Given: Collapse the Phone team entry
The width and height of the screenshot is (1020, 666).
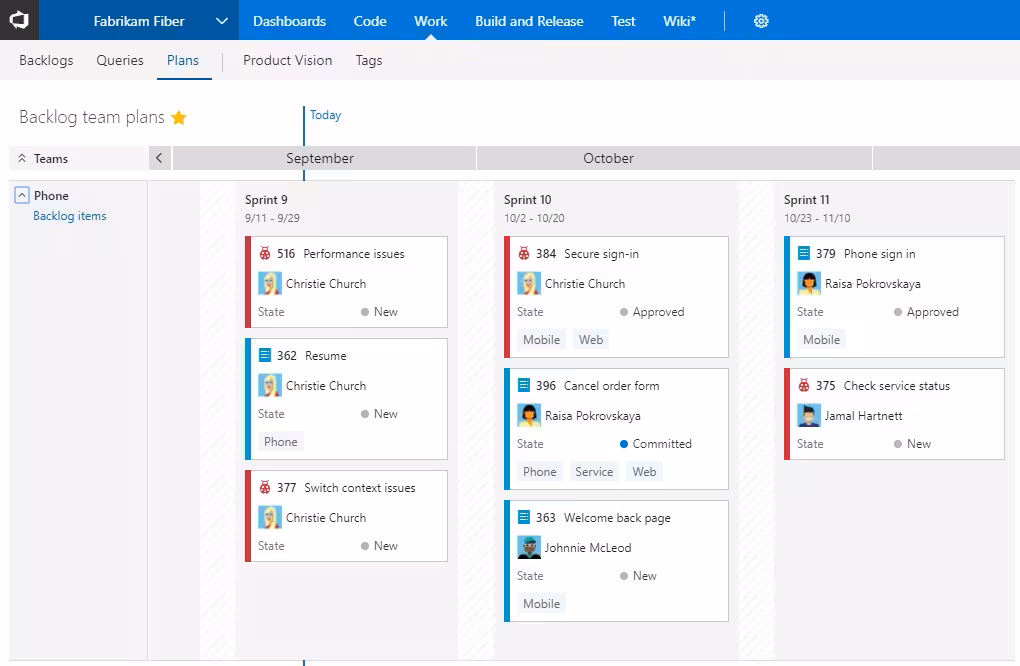Looking at the screenshot, I should pyautogui.click(x=21, y=195).
